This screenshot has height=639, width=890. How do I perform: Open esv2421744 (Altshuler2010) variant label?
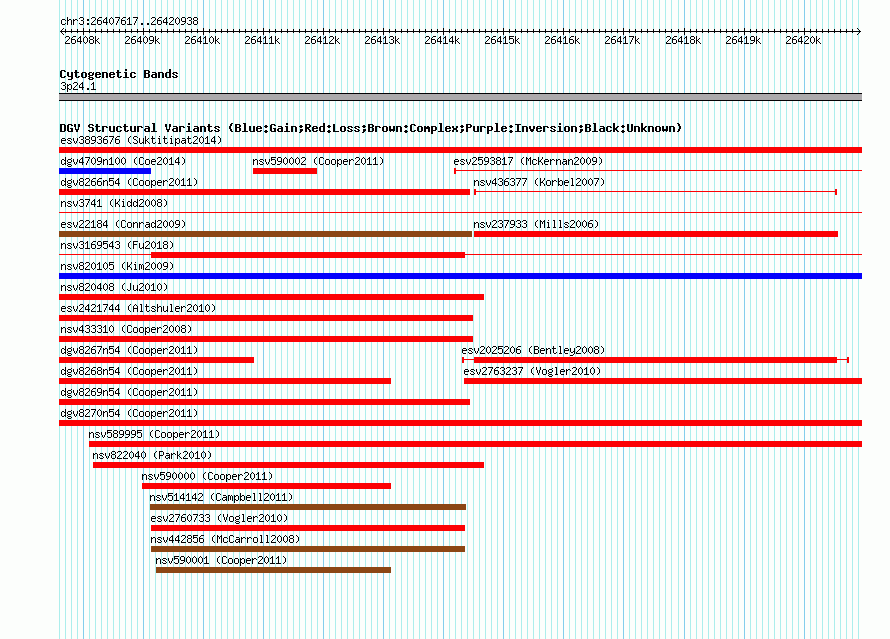(138, 308)
